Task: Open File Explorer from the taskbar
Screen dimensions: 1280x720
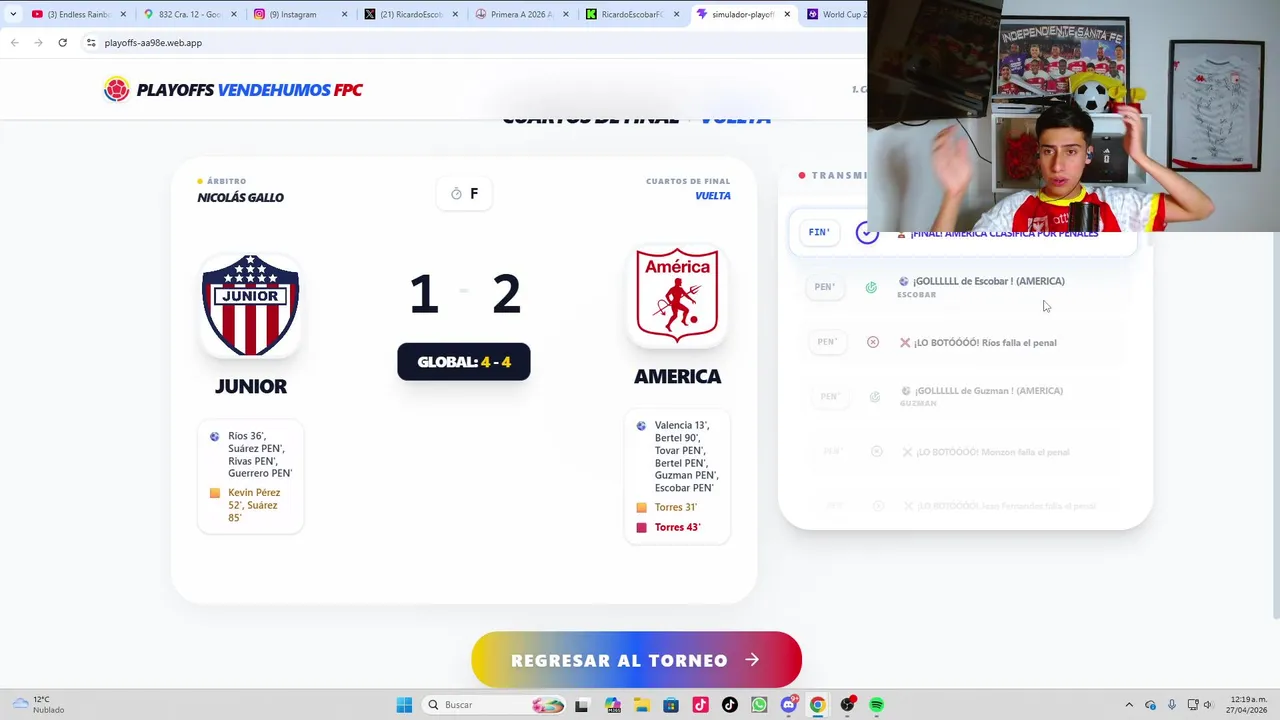Action: pyautogui.click(x=641, y=705)
